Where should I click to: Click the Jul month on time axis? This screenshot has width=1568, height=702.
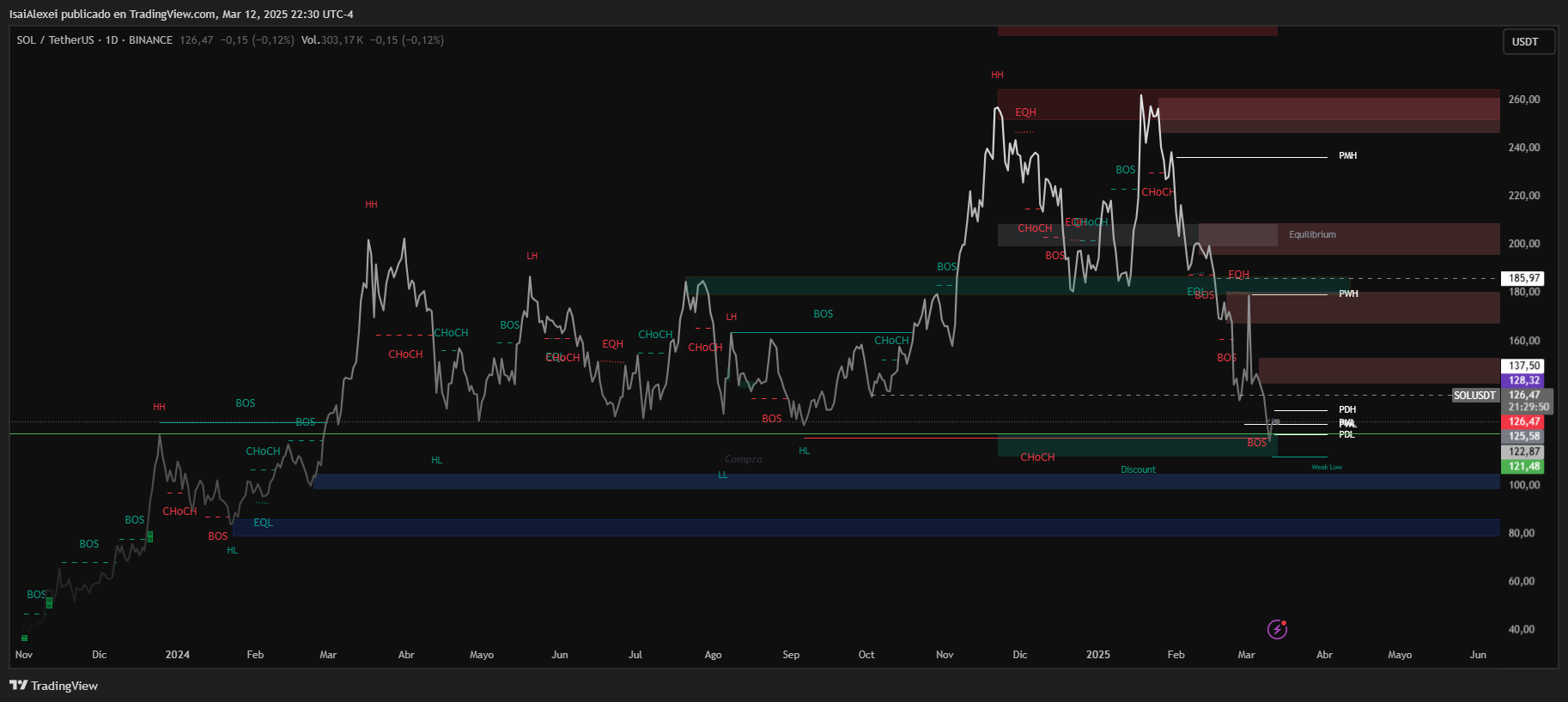(x=635, y=655)
